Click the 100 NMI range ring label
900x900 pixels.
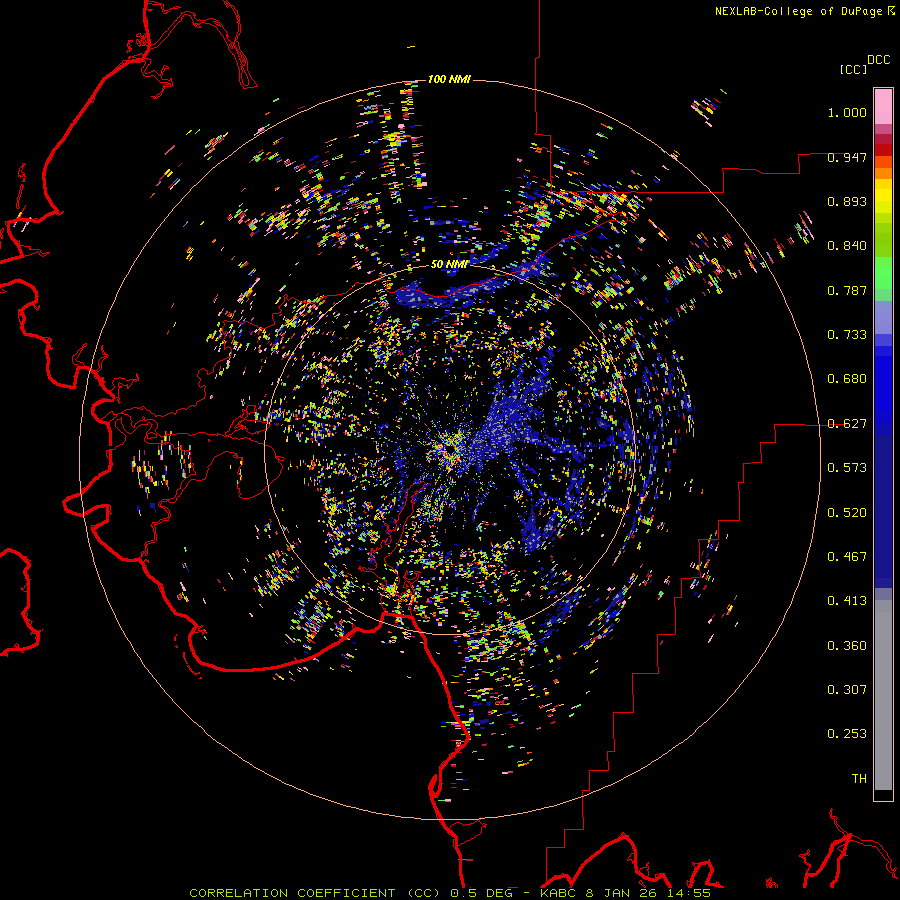pyautogui.click(x=449, y=79)
